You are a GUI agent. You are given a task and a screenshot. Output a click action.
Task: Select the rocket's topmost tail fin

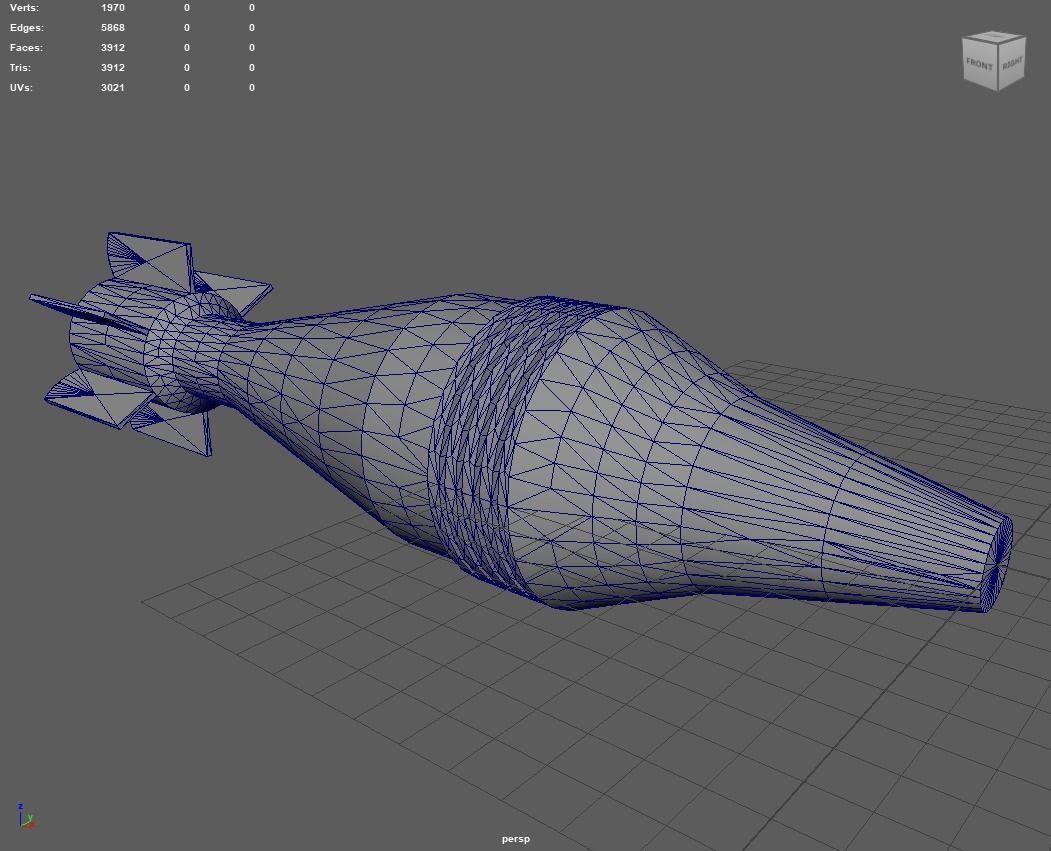(x=151, y=261)
